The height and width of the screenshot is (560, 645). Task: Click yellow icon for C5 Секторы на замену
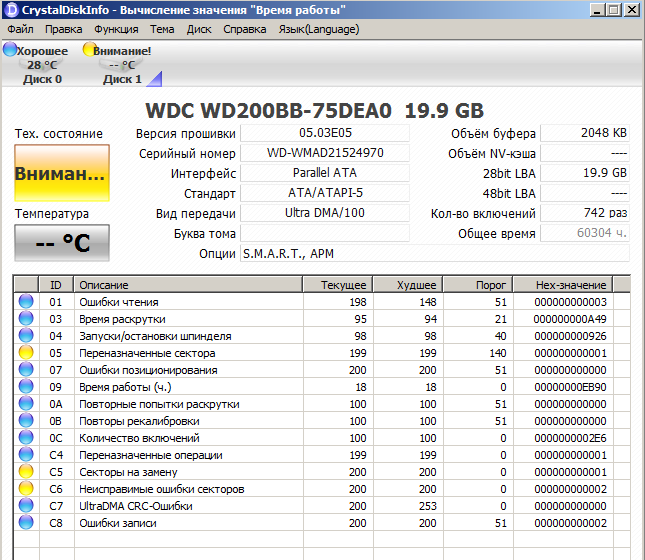(x=26, y=472)
